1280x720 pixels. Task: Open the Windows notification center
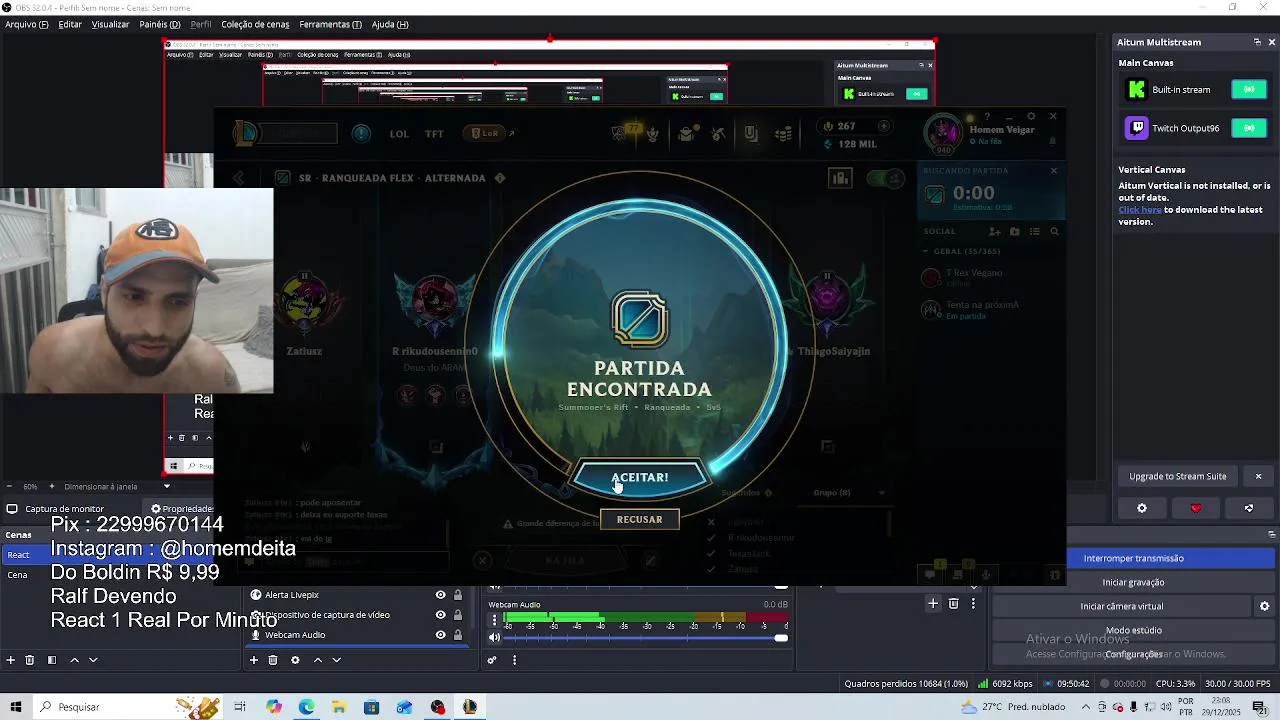coord(1259,707)
